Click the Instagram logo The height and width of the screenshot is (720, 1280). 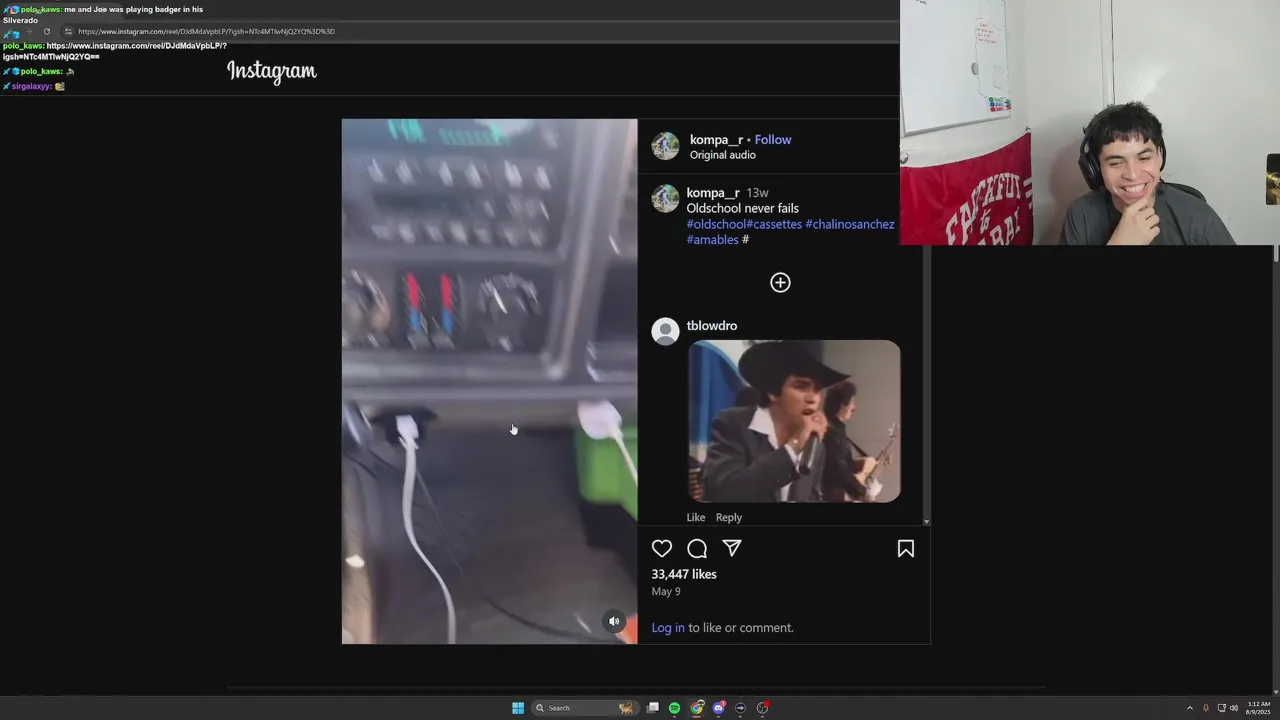(x=272, y=71)
